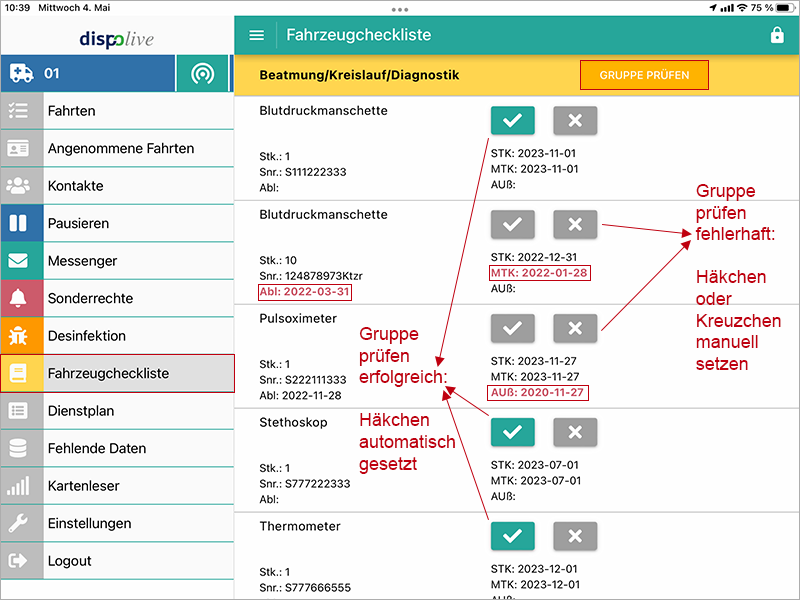Mark Thermometer with cross
The height and width of the screenshot is (600, 800).
[575, 536]
